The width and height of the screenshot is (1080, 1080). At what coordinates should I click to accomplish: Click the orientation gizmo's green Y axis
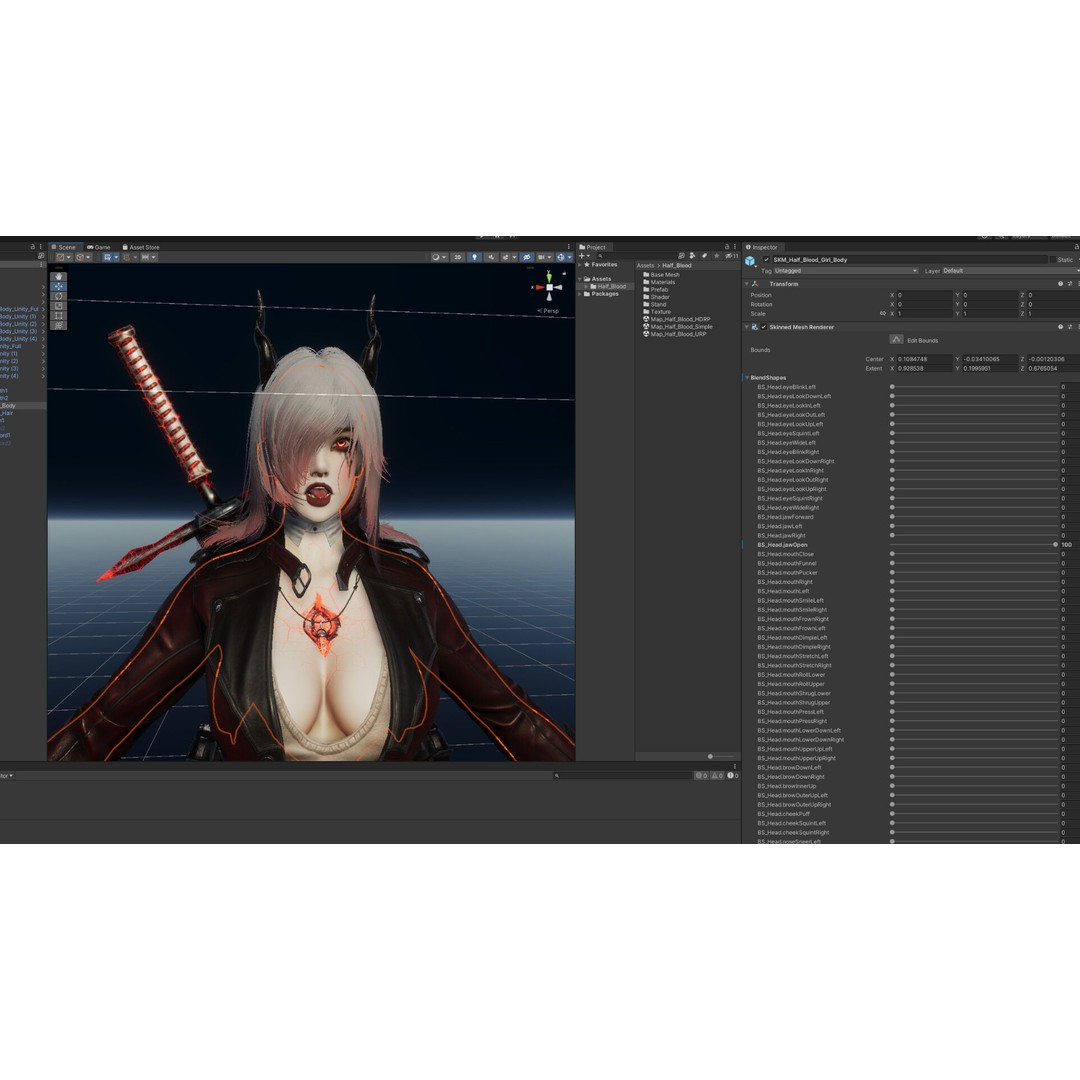[x=549, y=277]
